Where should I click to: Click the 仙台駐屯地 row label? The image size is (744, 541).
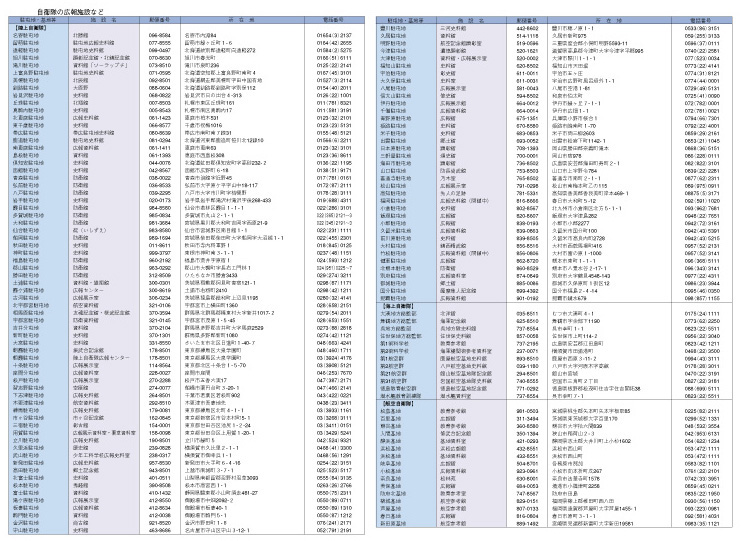pos(26,231)
